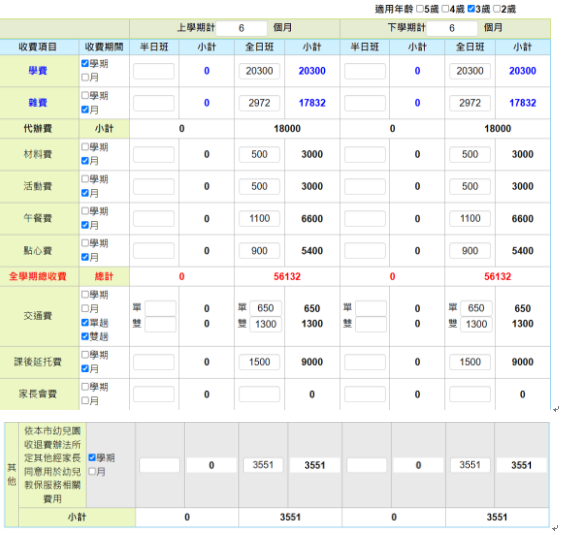Click second-semester 全日班 課後延托費 field showing 1500
The width and height of the screenshot is (562, 550).
[x=470, y=362]
